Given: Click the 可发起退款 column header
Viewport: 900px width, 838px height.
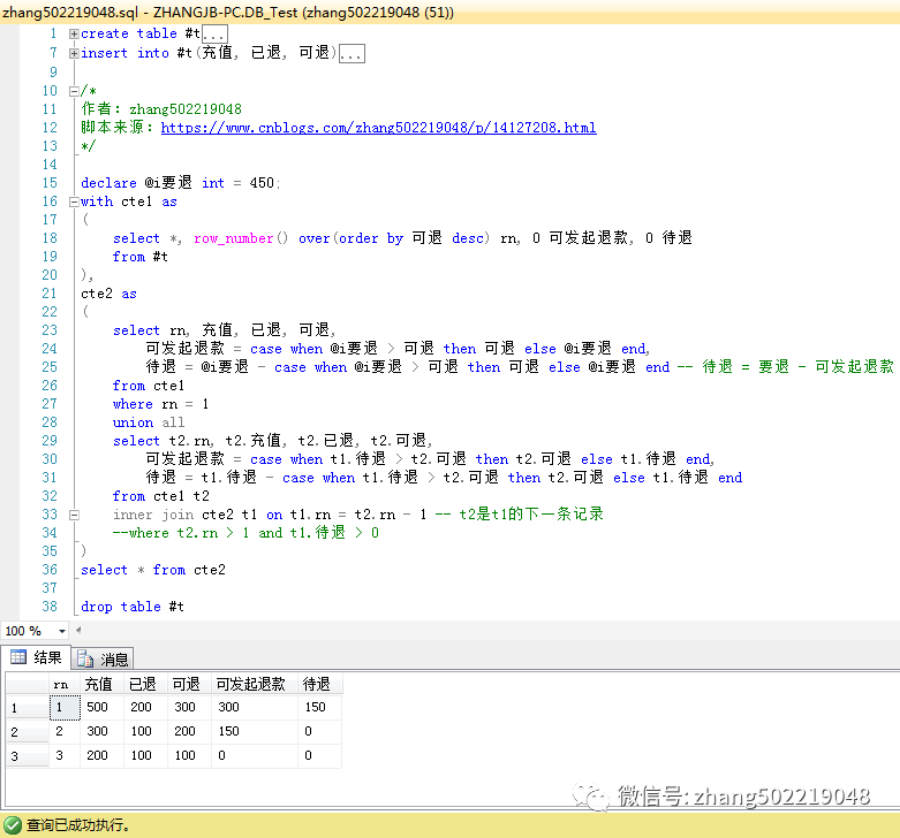Looking at the screenshot, I should coord(250,684).
